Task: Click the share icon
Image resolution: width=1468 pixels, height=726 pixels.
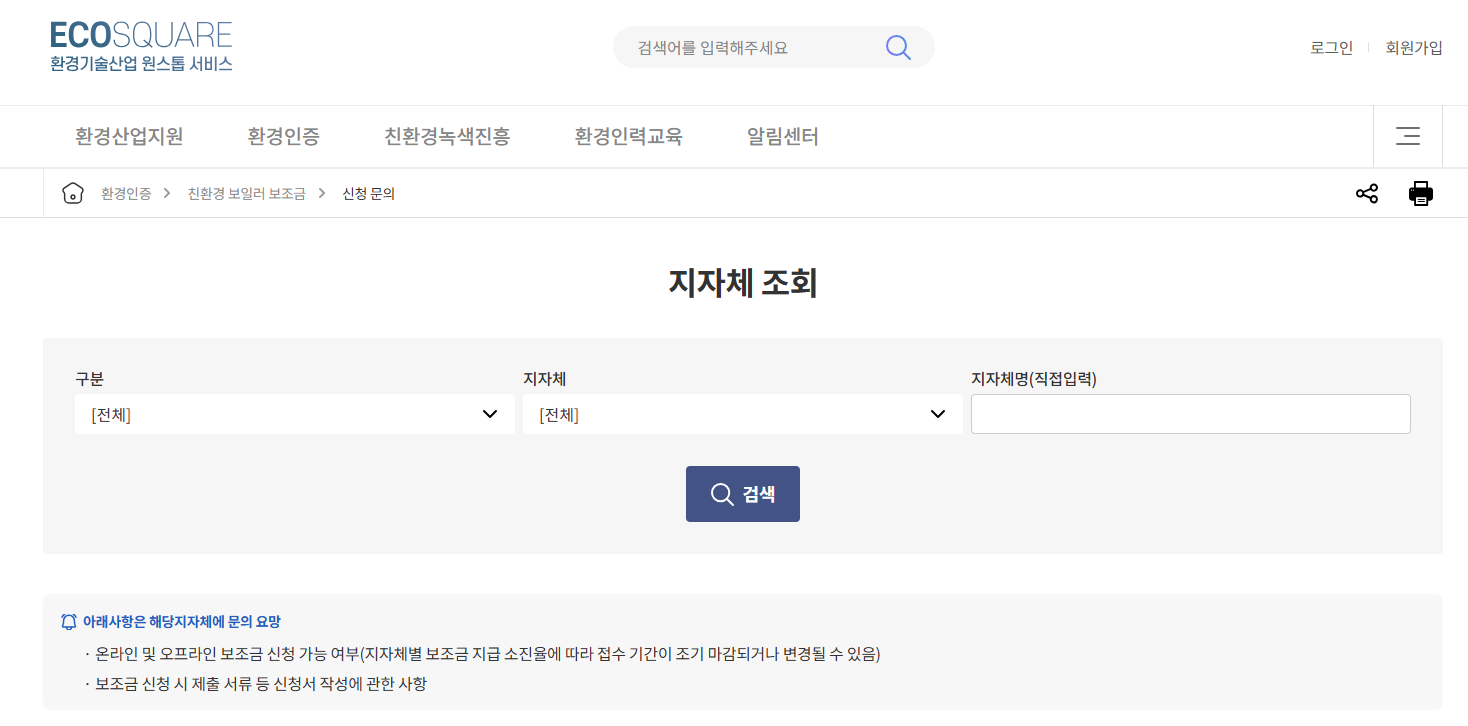Action: click(1366, 192)
